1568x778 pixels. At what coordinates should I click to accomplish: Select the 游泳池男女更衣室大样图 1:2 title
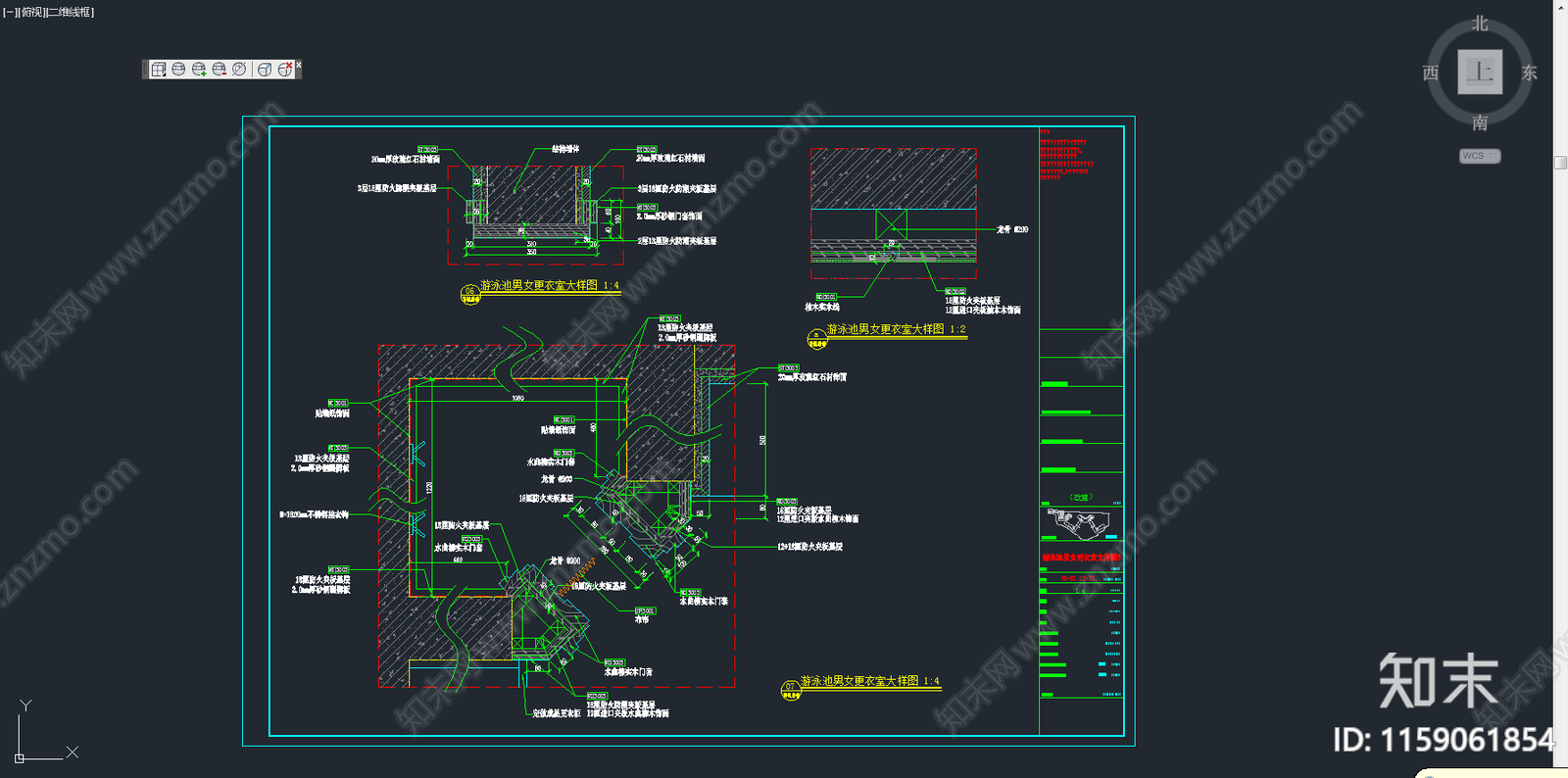click(x=897, y=329)
